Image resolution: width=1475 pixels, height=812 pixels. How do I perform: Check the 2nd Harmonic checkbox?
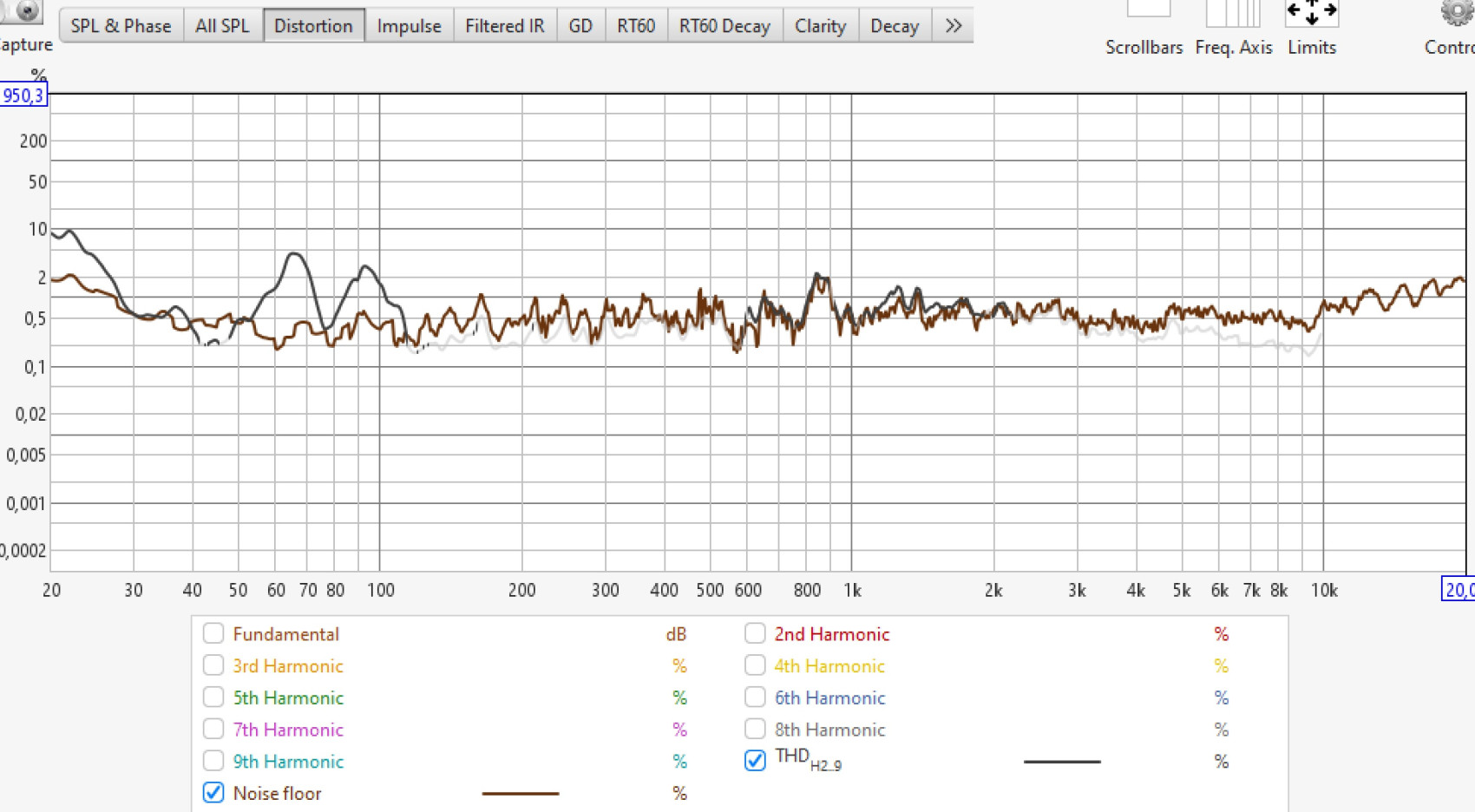click(755, 633)
